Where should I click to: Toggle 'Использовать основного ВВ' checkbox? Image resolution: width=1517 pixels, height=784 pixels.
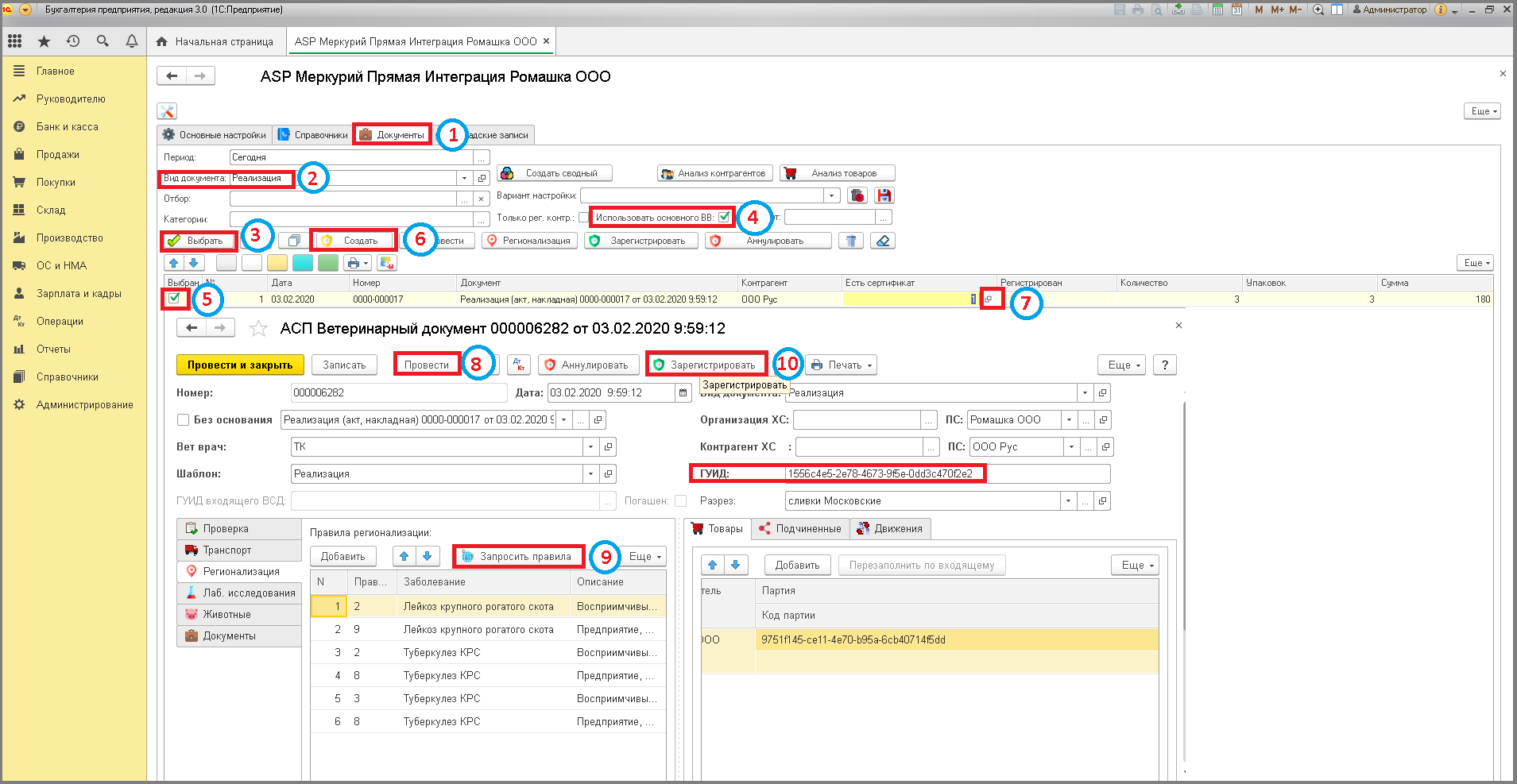[x=724, y=217]
